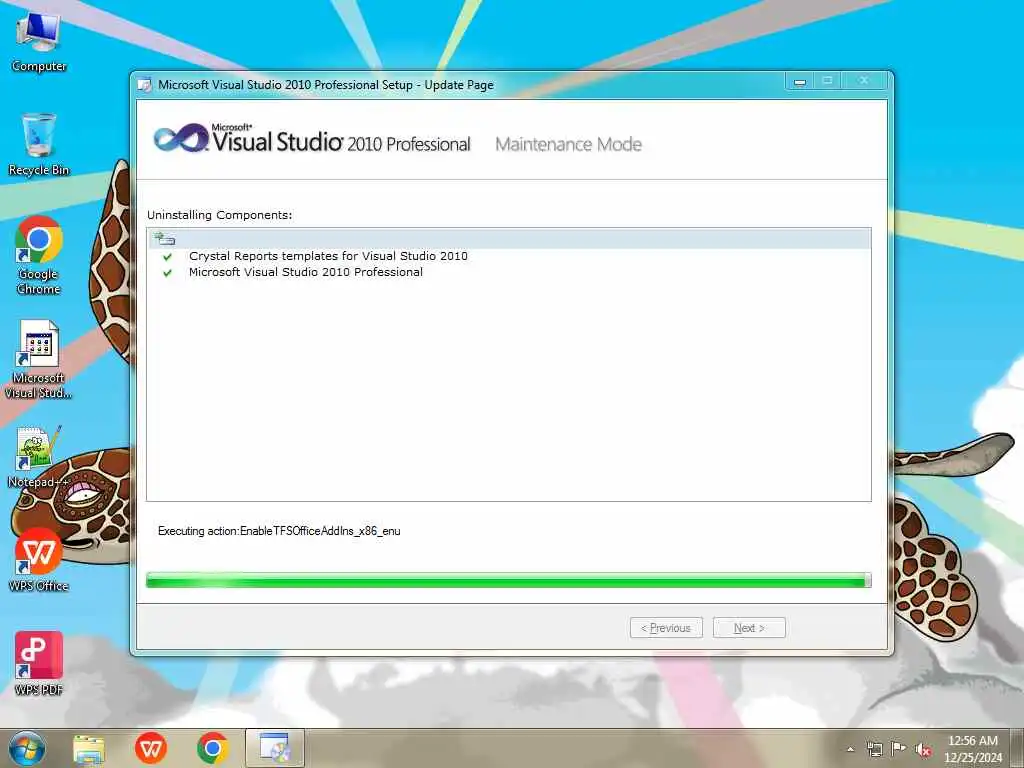The width and height of the screenshot is (1024, 768).
Task: Select the Visual Studio Setup taskbar item
Action: (x=275, y=748)
